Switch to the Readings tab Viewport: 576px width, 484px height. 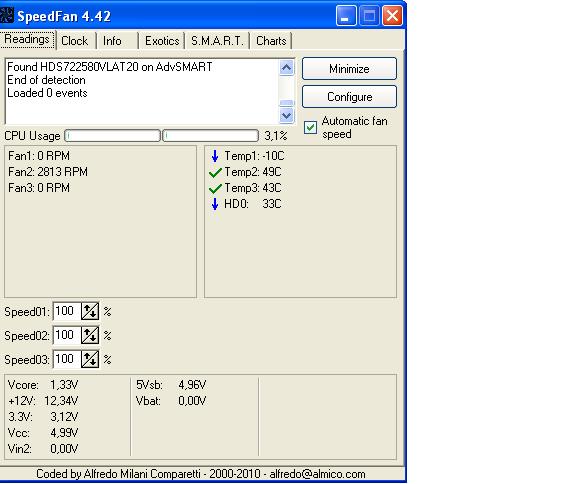pyautogui.click(x=28, y=39)
